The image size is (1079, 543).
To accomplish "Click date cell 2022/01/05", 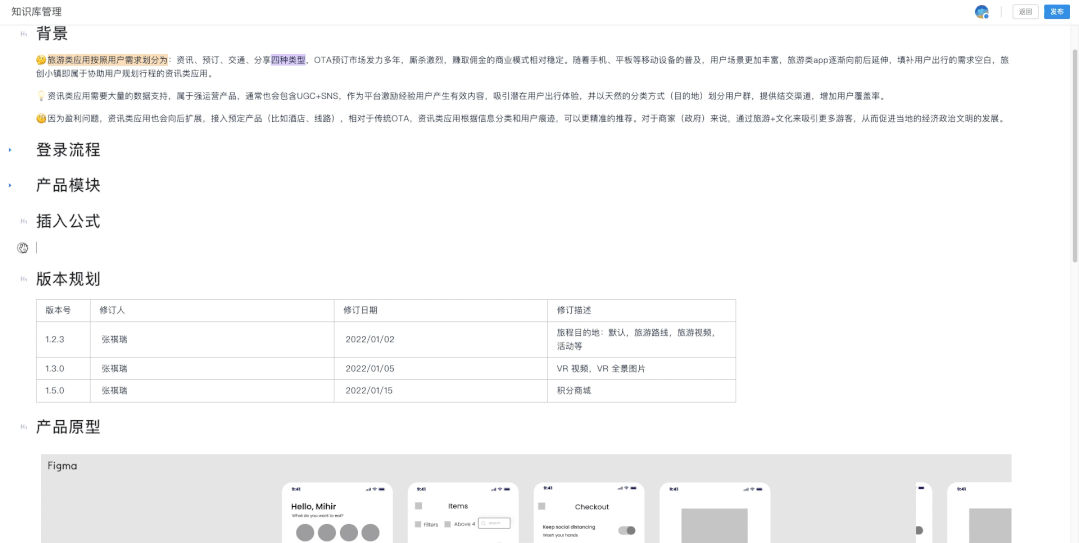I will (x=441, y=368).
